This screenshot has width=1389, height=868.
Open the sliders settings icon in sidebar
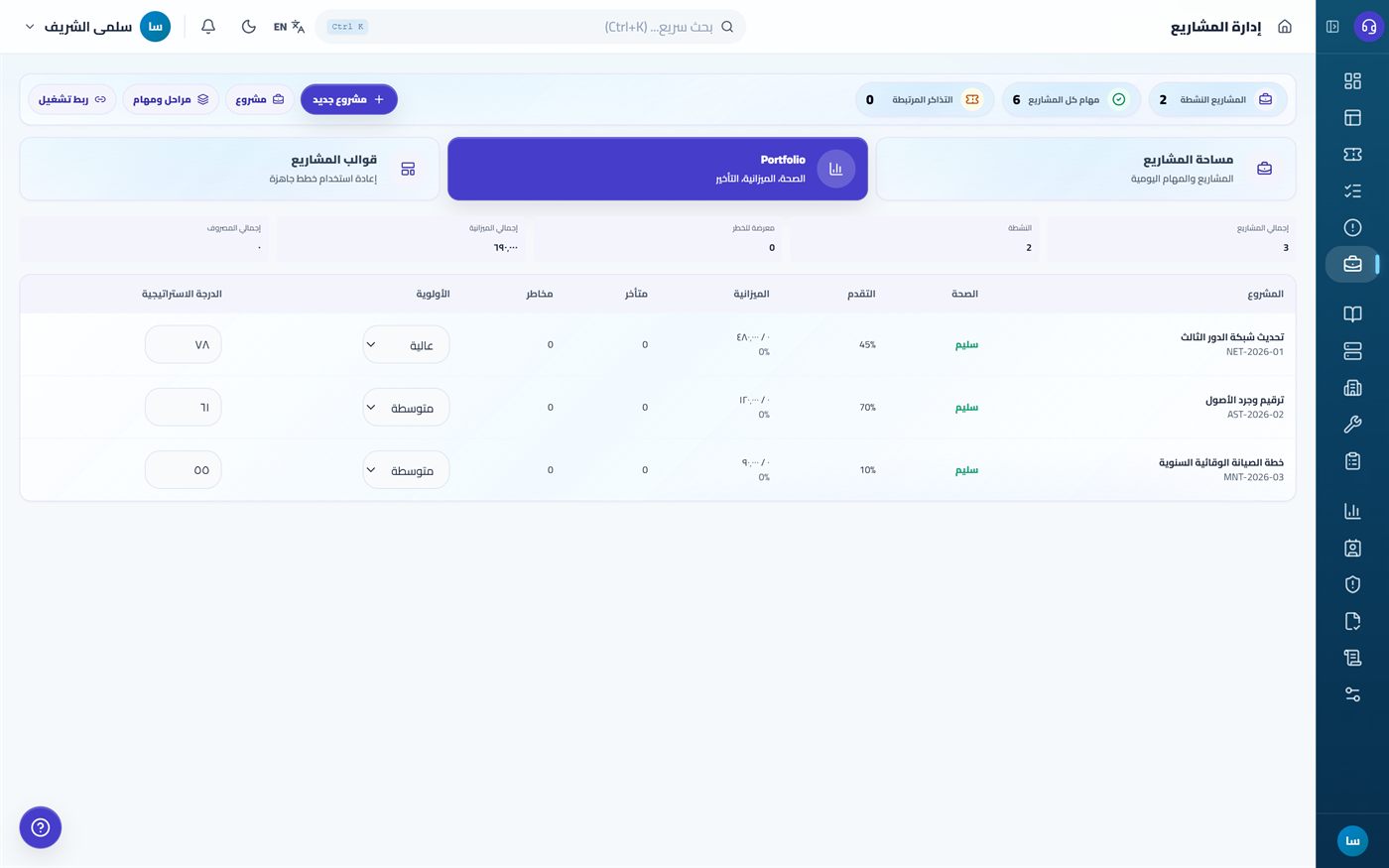click(x=1352, y=694)
